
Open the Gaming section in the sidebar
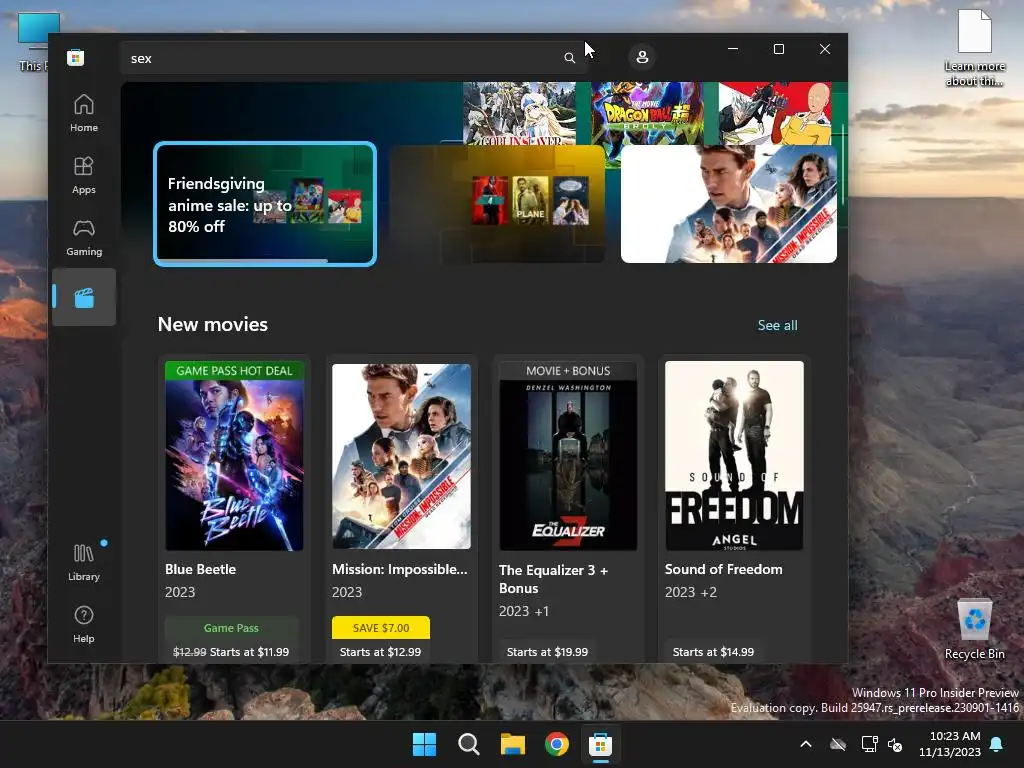(84, 237)
